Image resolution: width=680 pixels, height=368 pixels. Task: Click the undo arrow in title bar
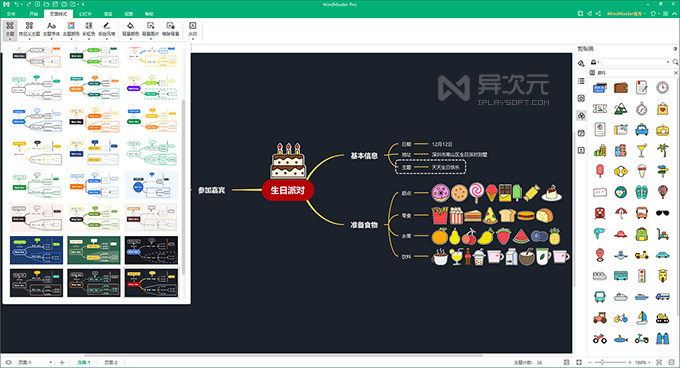click(x=16, y=4)
